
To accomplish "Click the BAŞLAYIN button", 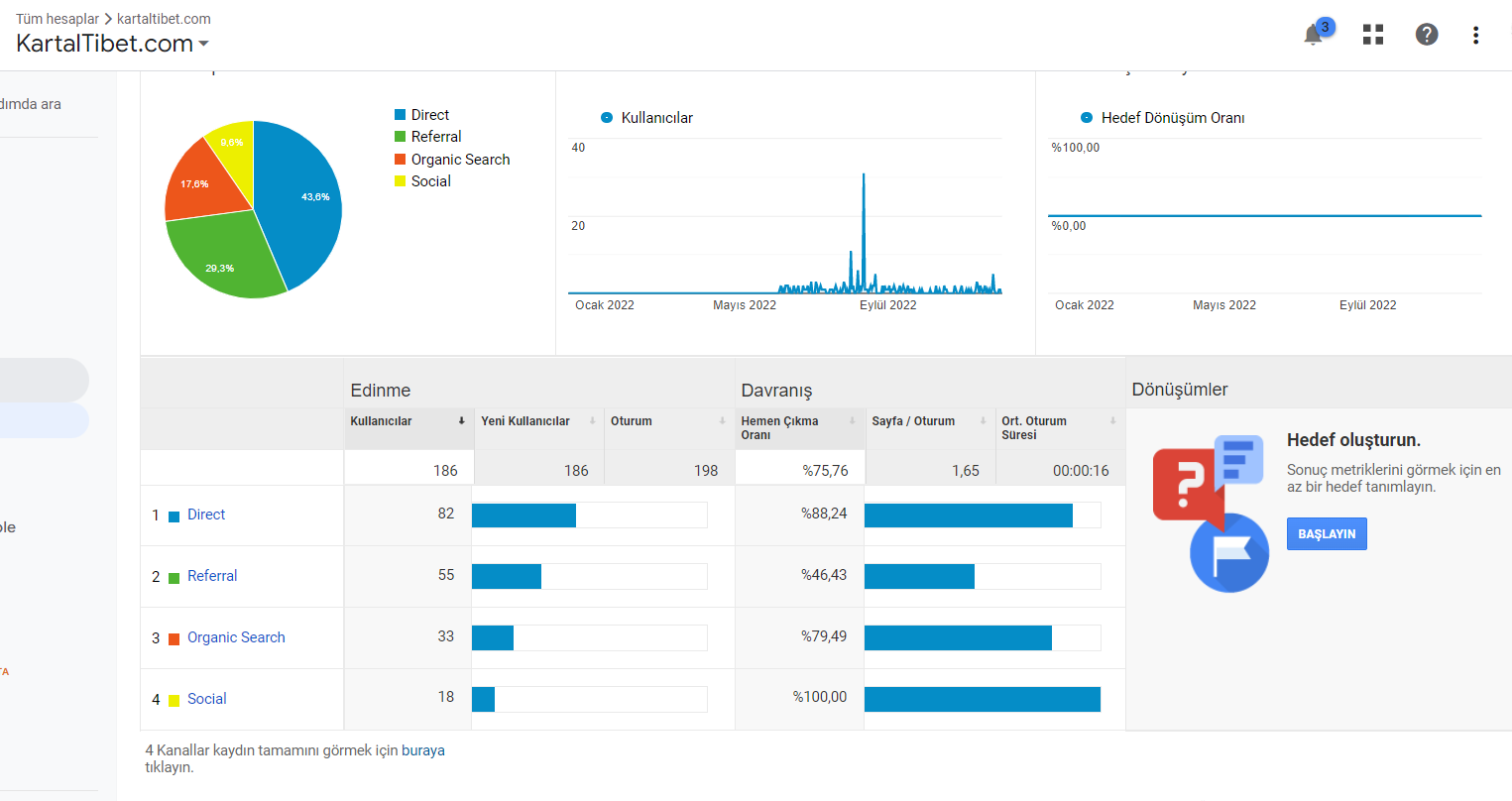I will [1327, 533].
